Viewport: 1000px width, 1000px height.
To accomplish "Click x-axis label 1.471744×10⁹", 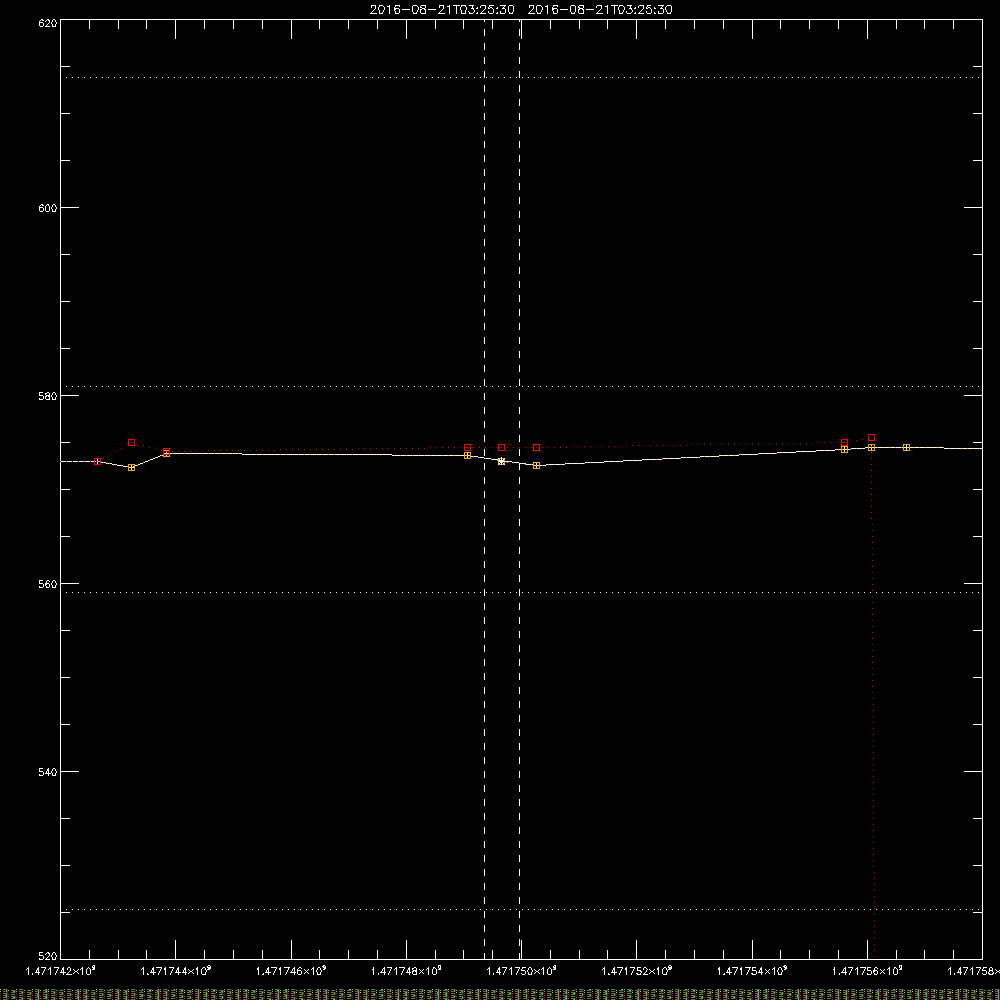I will tap(175, 971).
